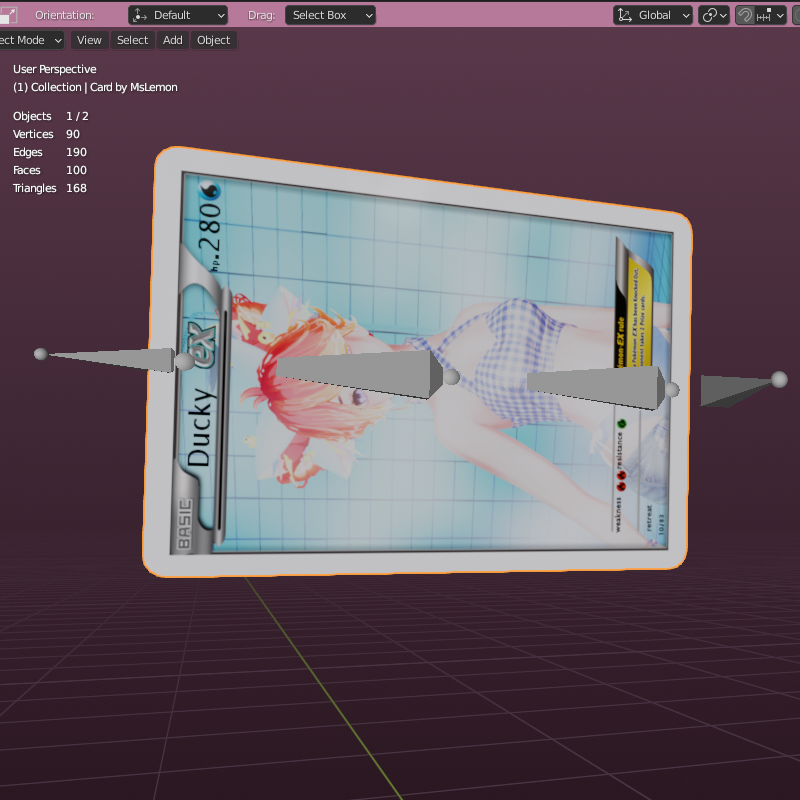The height and width of the screenshot is (800, 800).
Task: Open the Object Mode dropdown
Action: [x=31, y=40]
